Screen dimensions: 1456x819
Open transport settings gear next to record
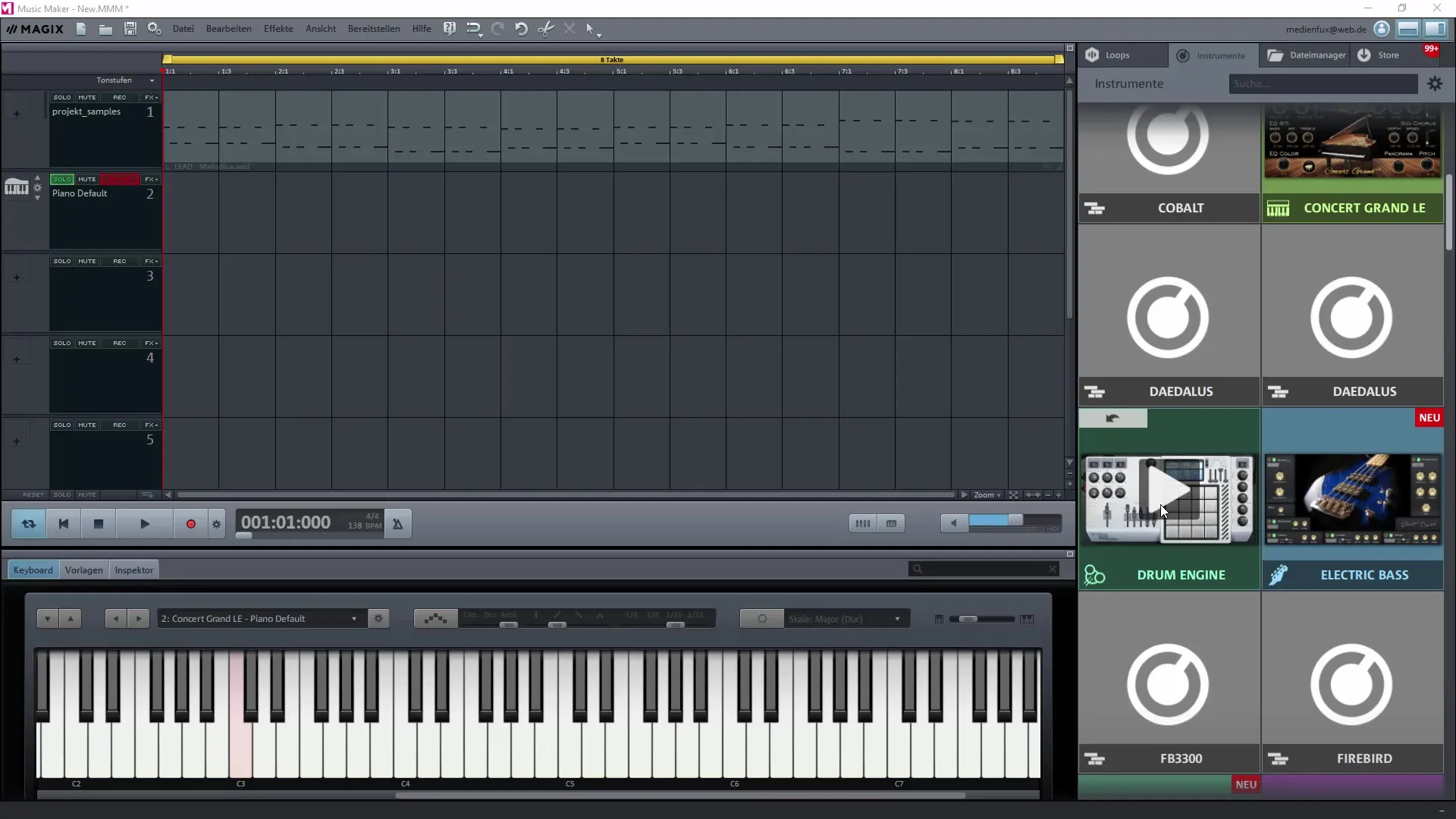click(x=217, y=524)
